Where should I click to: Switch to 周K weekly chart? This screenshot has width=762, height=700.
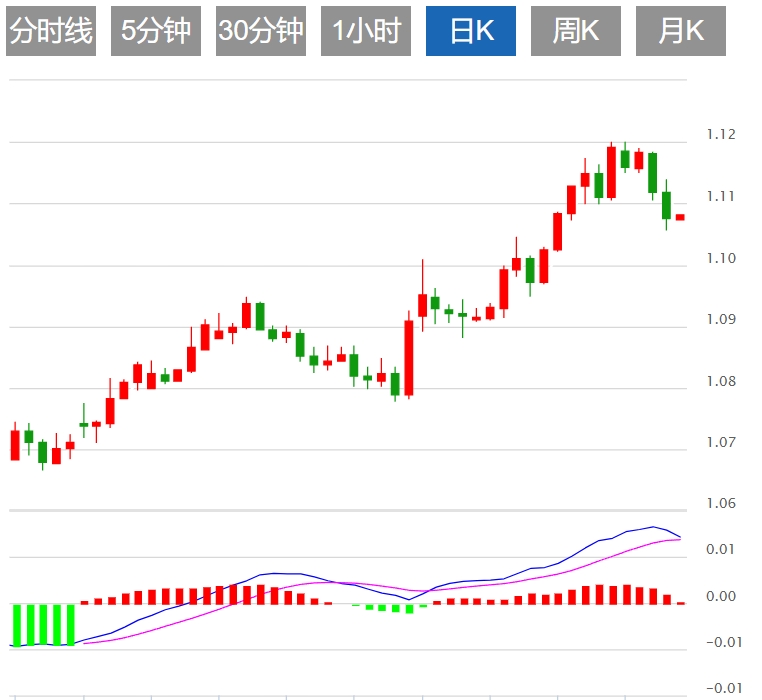pyautogui.click(x=576, y=31)
